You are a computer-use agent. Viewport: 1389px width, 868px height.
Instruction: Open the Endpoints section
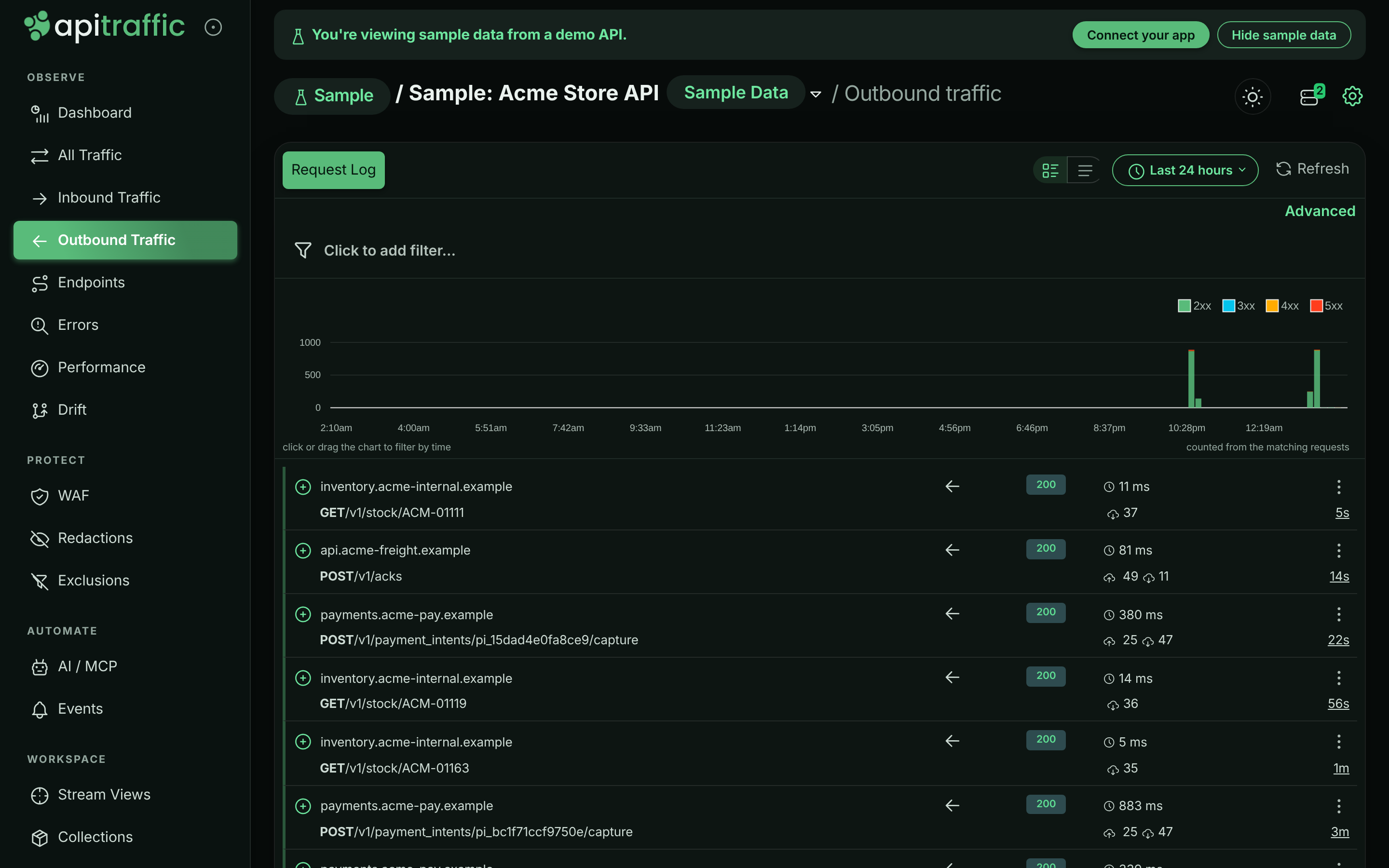pyautogui.click(x=125, y=283)
